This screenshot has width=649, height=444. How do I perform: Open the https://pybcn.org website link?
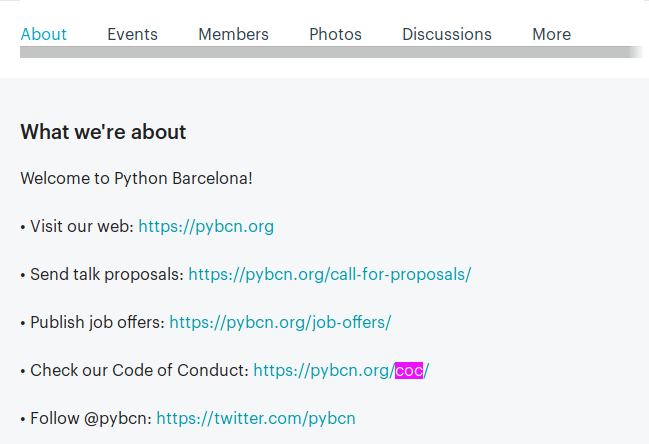tap(206, 226)
